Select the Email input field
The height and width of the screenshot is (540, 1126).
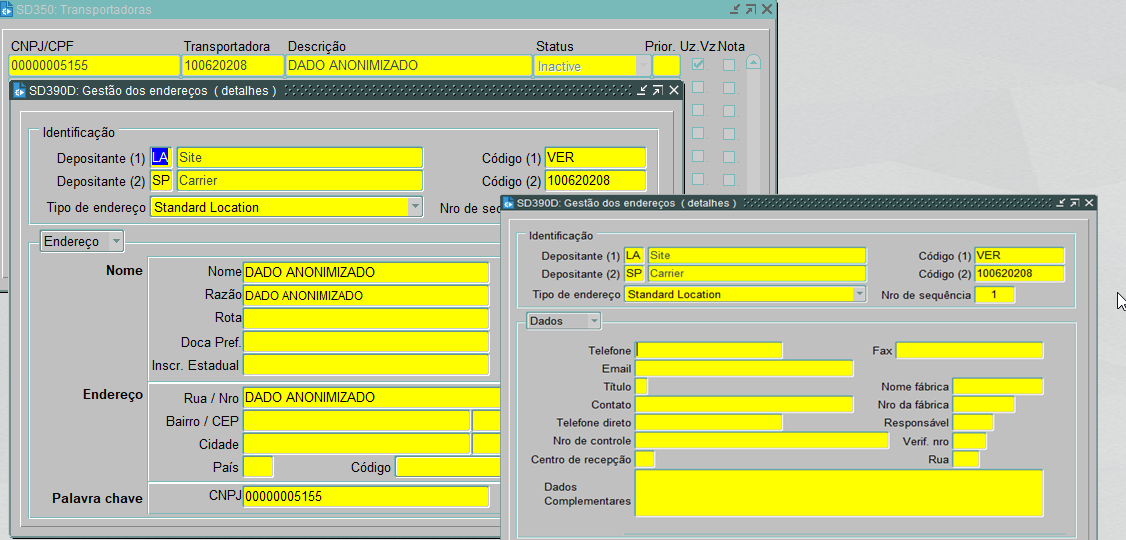(743, 369)
